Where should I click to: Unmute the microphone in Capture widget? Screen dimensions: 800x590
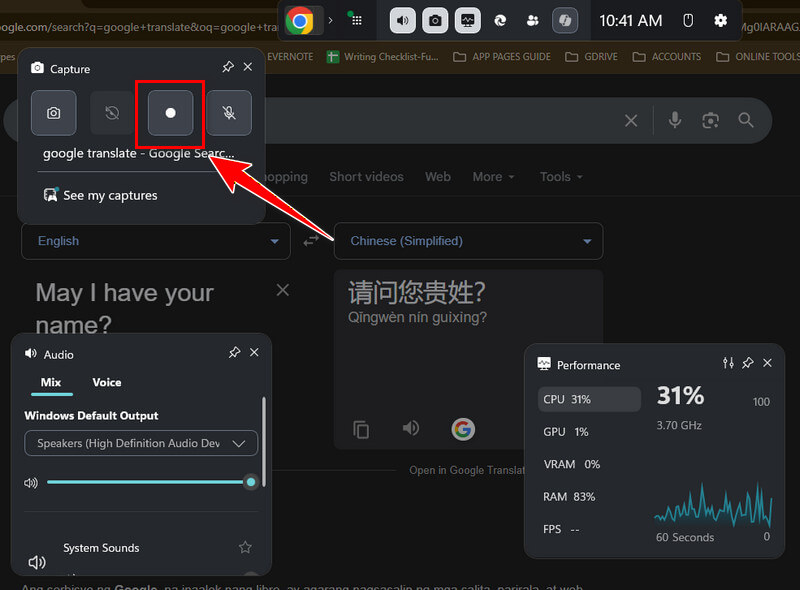[229, 112]
